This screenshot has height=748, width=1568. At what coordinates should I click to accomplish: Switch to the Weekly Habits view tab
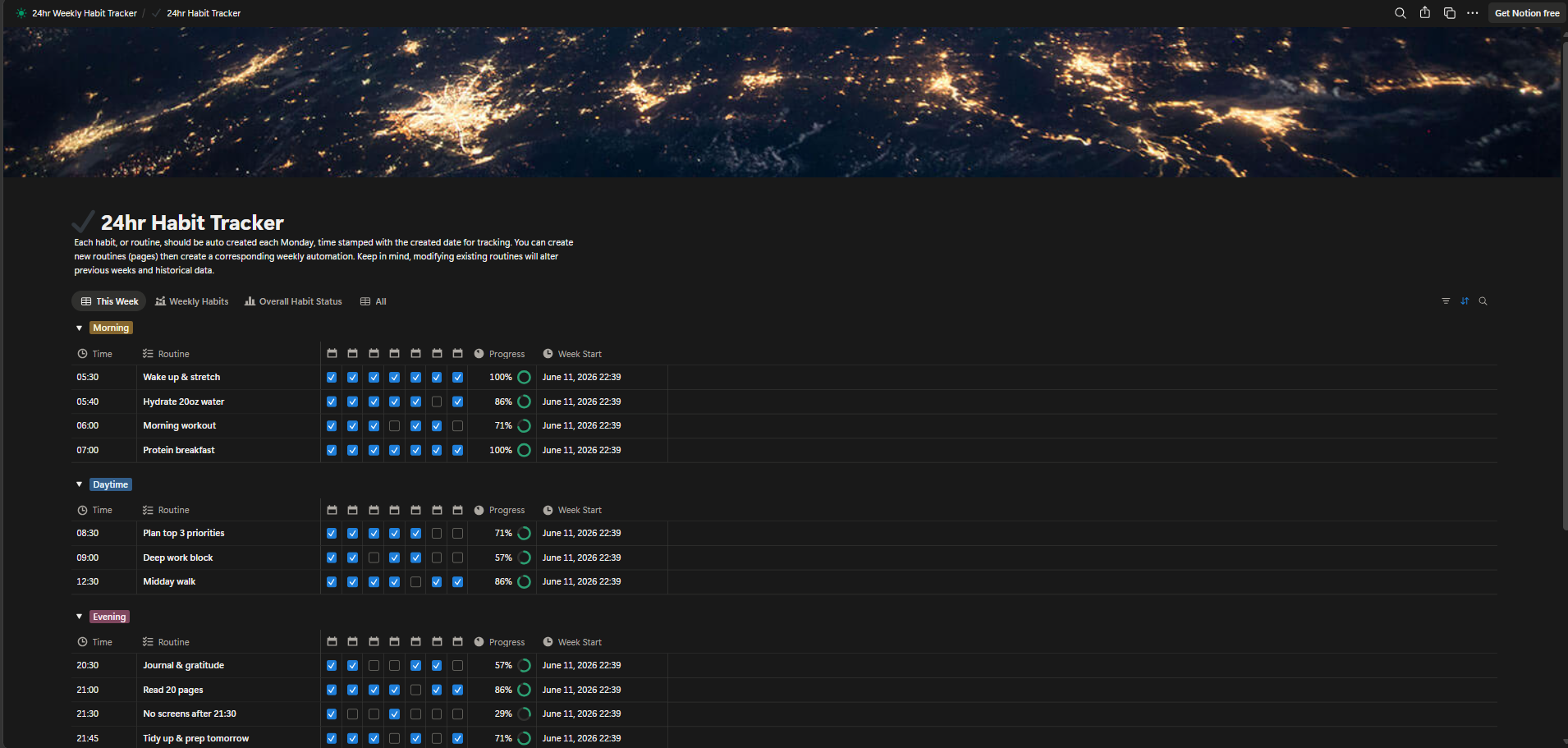coord(192,301)
